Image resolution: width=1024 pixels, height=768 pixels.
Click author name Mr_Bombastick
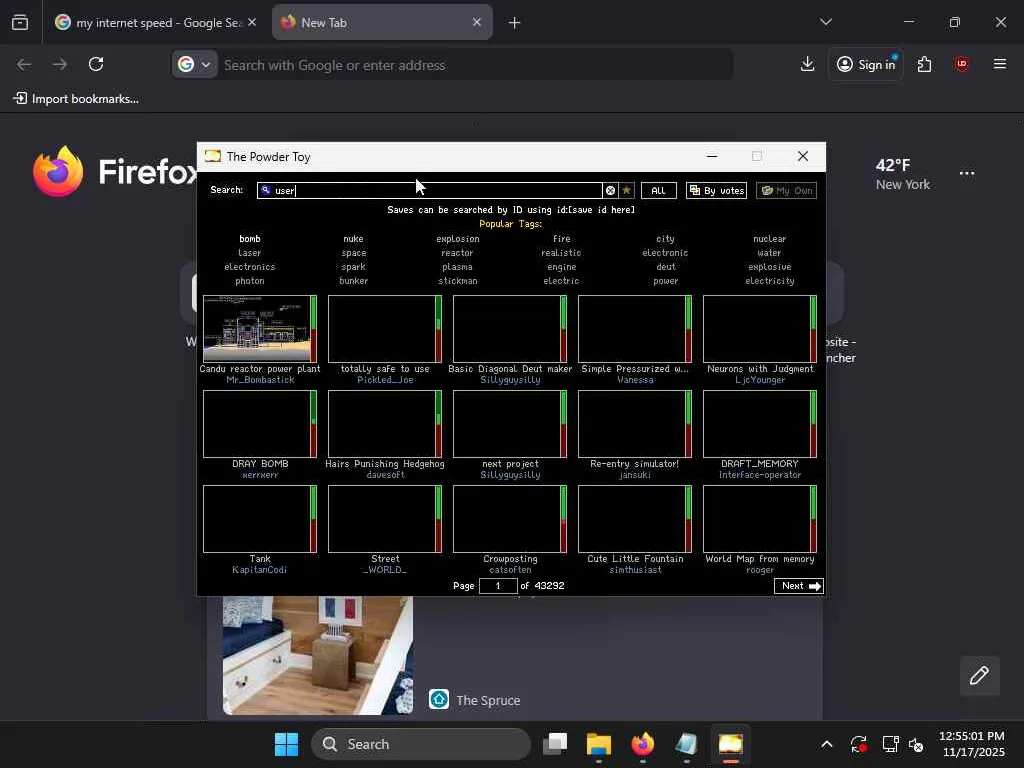(x=260, y=380)
